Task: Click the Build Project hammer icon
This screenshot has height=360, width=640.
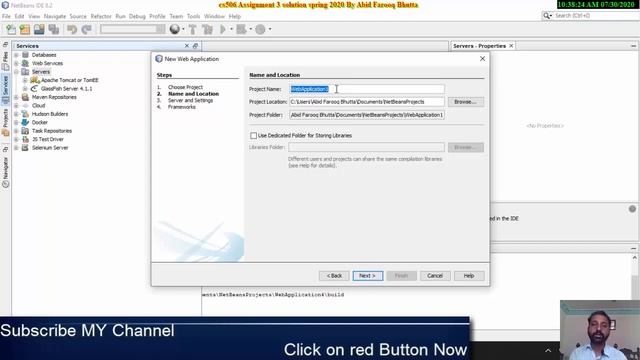Action: pyautogui.click(x=193, y=29)
